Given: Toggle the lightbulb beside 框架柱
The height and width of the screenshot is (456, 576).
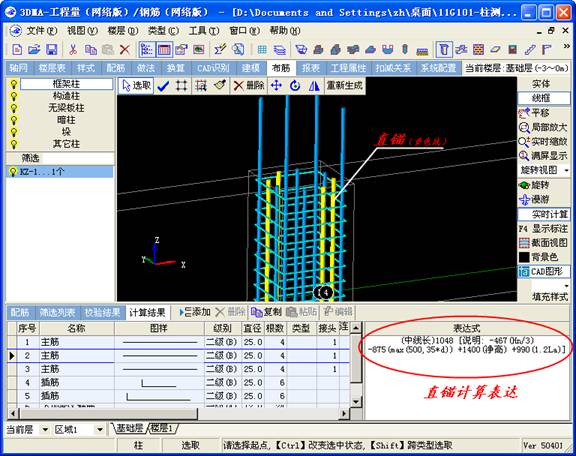Looking at the screenshot, I should (14, 84).
